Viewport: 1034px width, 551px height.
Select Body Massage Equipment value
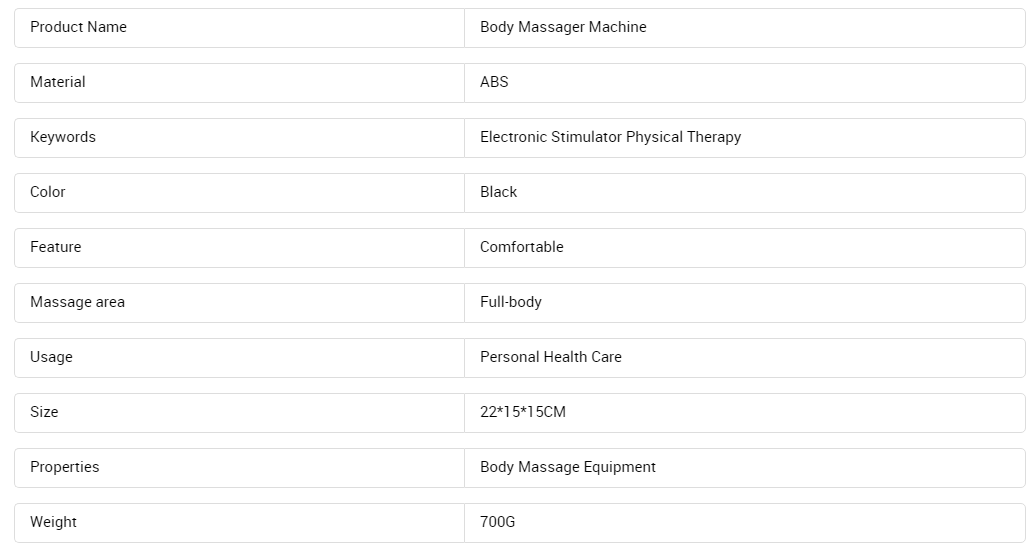pos(568,467)
